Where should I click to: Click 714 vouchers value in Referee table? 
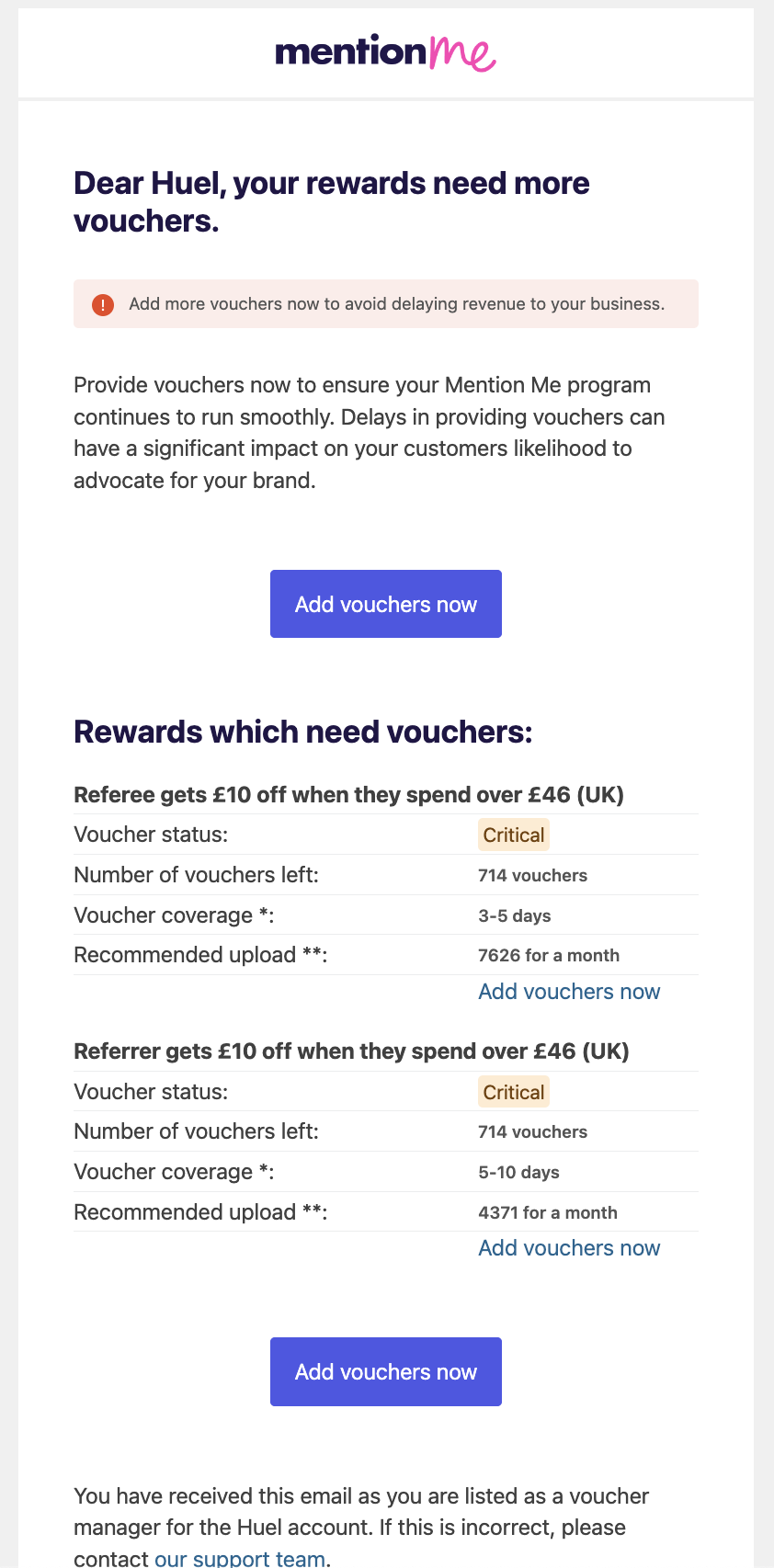[x=532, y=875]
